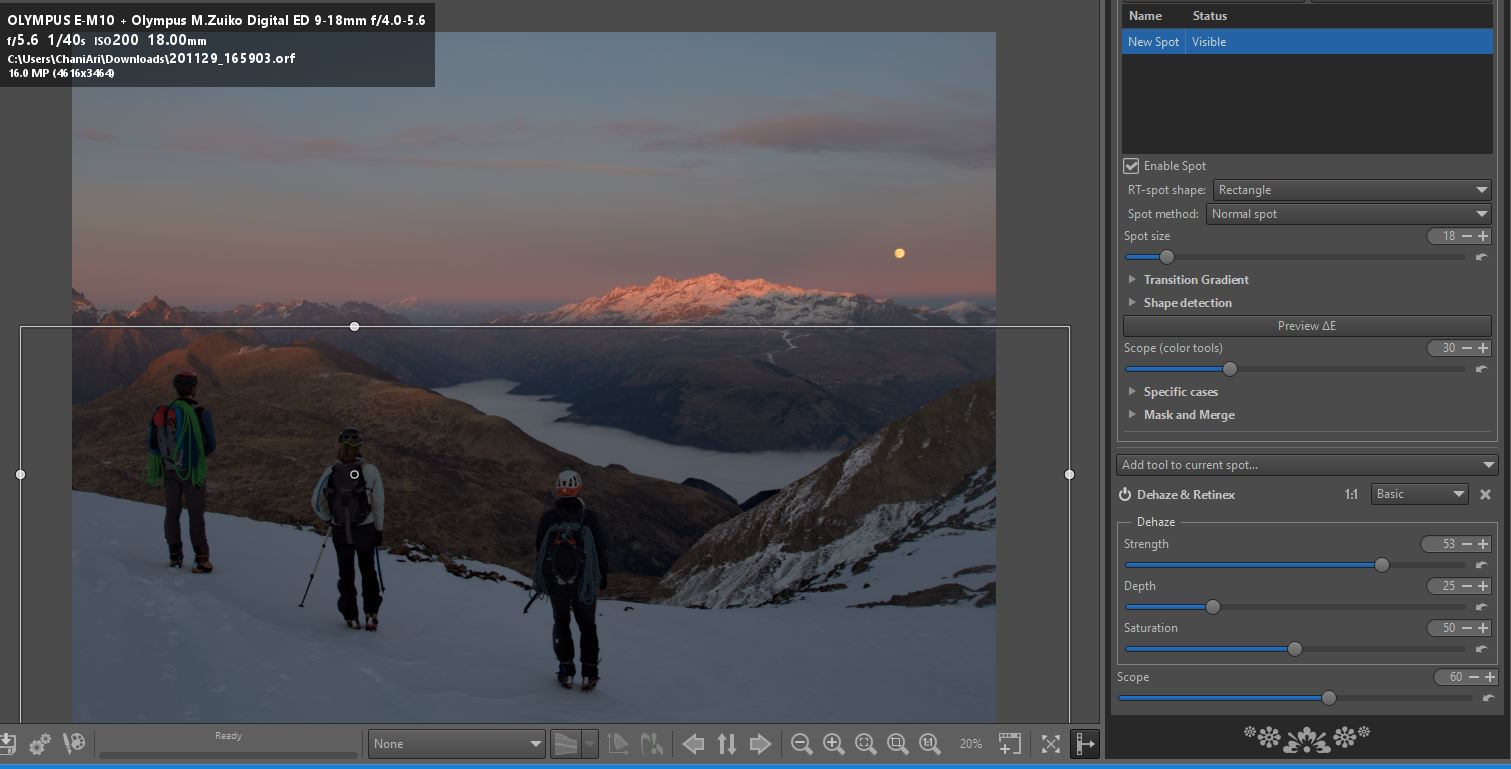Screen dimensions: 1511x769
Task: Send image to processing queue icon
Action: (x=40, y=743)
